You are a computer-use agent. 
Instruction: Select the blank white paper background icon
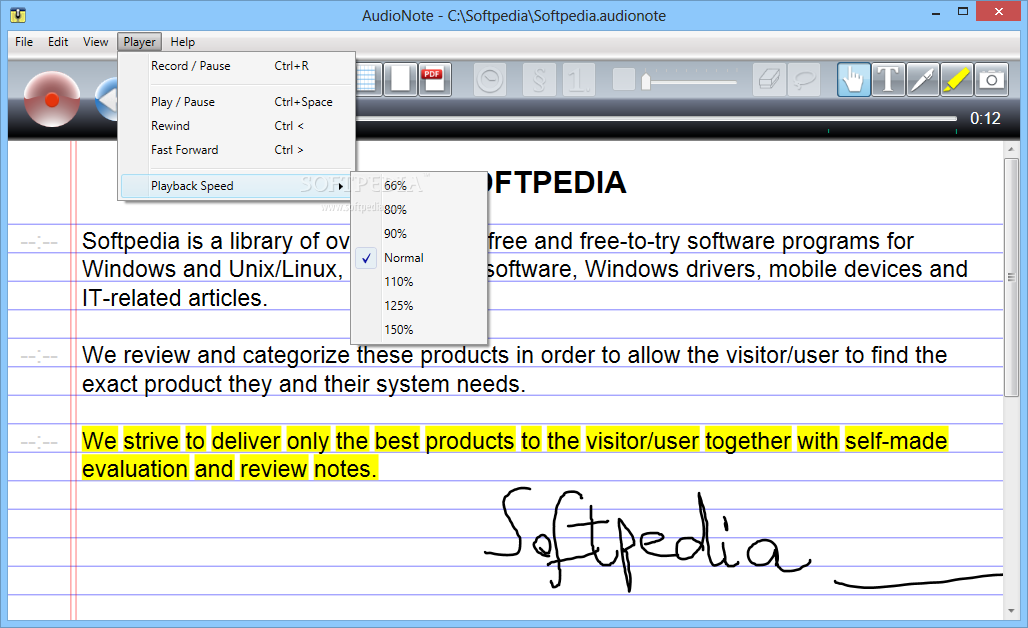click(x=400, y=80)
